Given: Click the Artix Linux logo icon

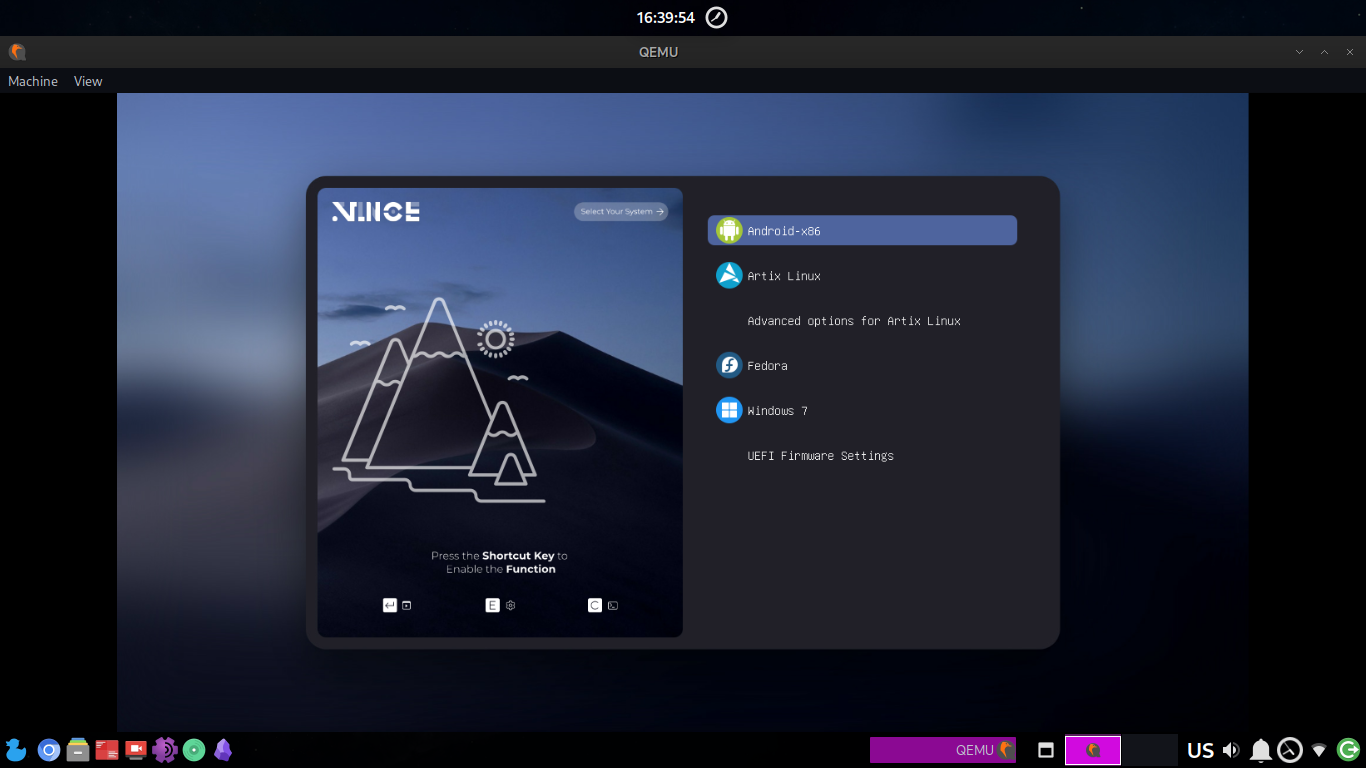Looking at the screenshot, I should pyautogui.click(x=729, y=275).
